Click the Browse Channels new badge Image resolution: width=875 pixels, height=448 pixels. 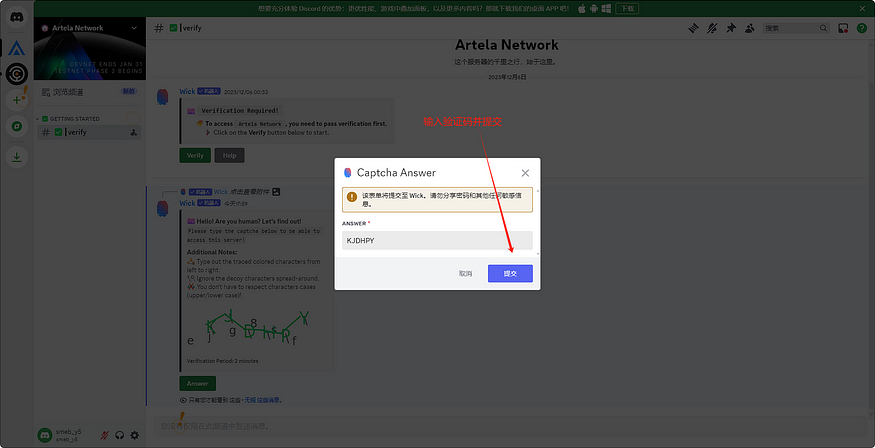pos(128,92)
